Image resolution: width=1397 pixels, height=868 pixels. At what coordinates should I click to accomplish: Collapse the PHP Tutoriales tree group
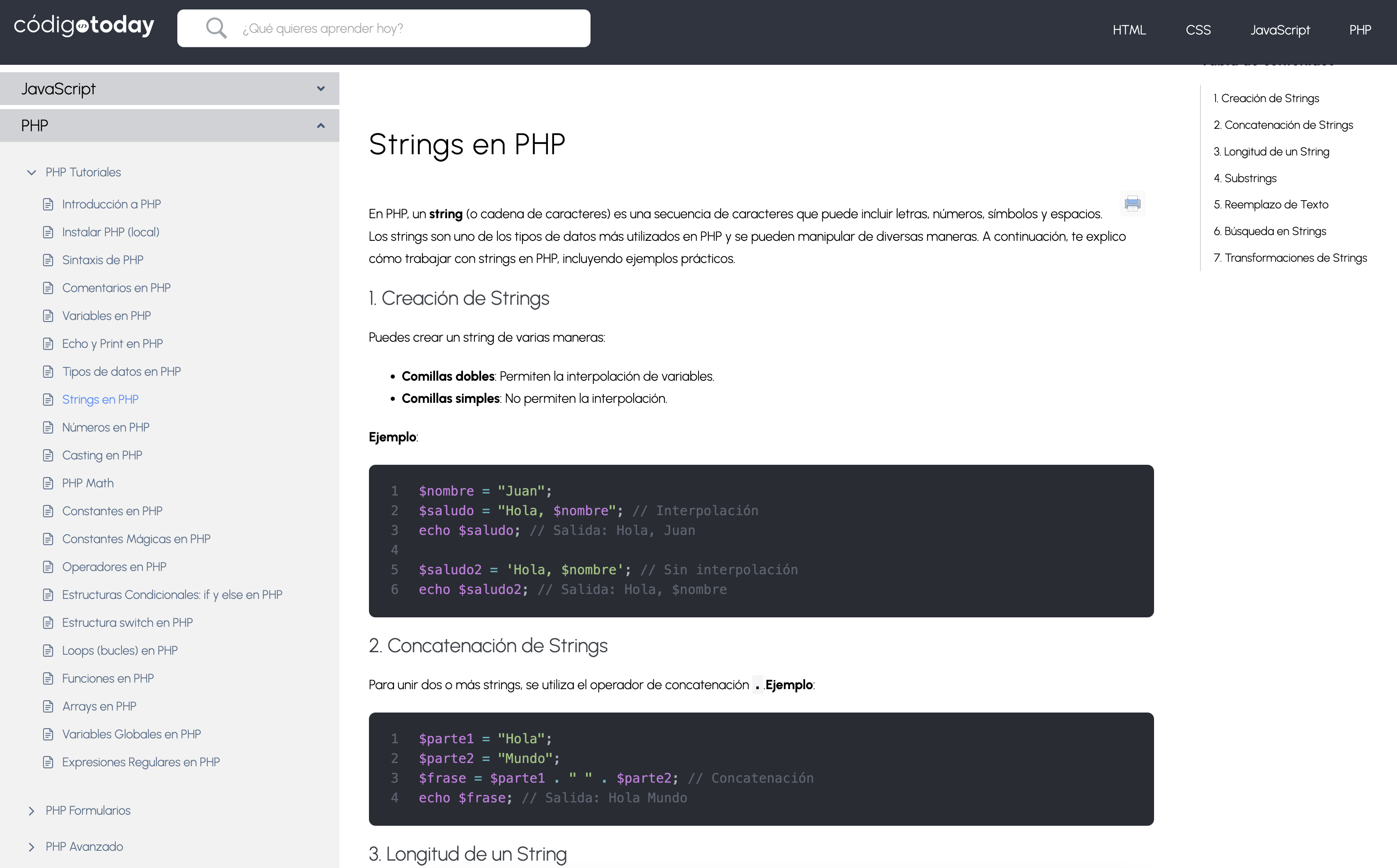tap(32, 172)
